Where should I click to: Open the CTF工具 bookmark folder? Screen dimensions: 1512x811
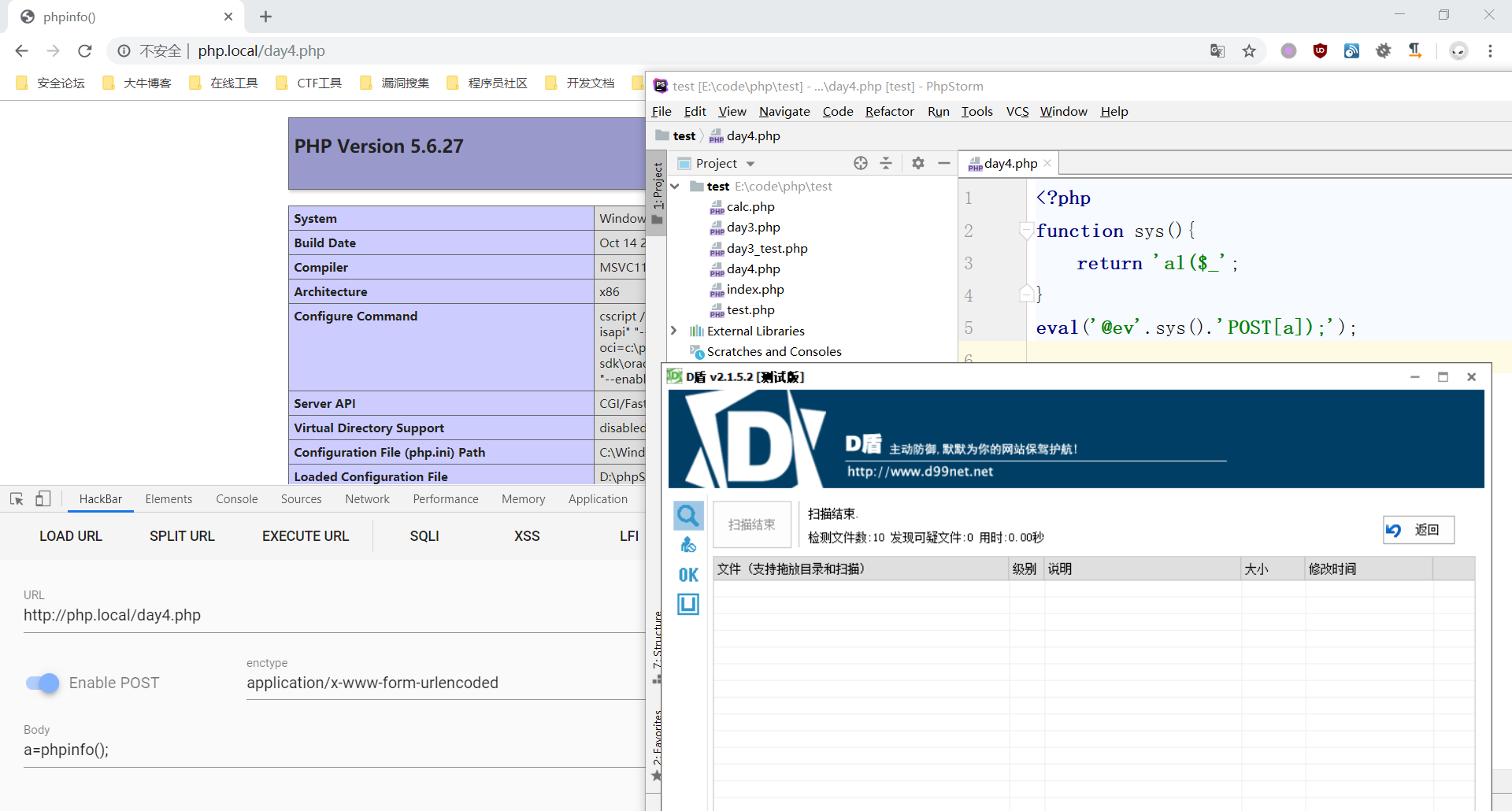click(x=309, y=83)
